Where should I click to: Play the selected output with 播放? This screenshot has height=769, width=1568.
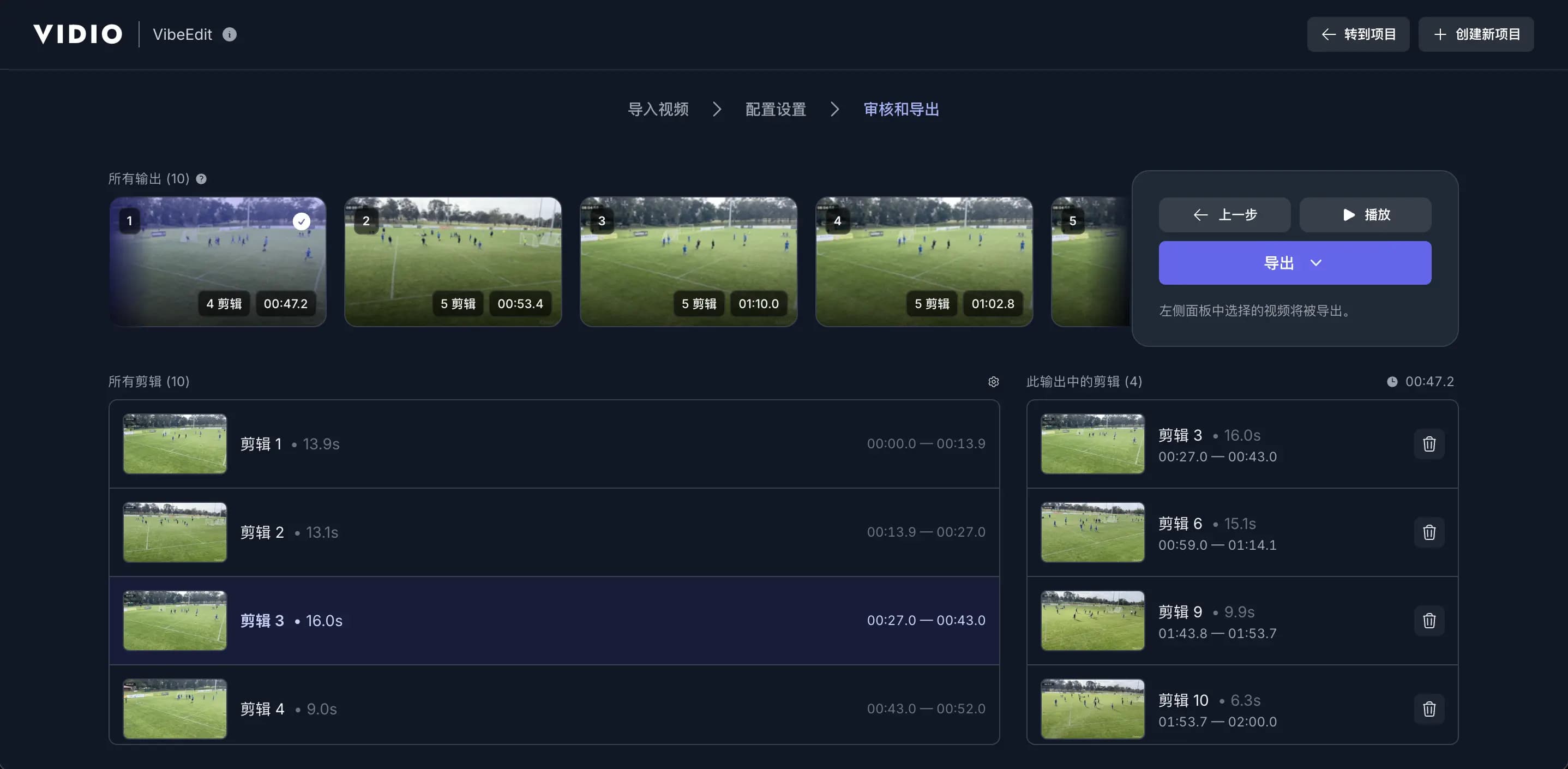click(x=1365, y=214)
